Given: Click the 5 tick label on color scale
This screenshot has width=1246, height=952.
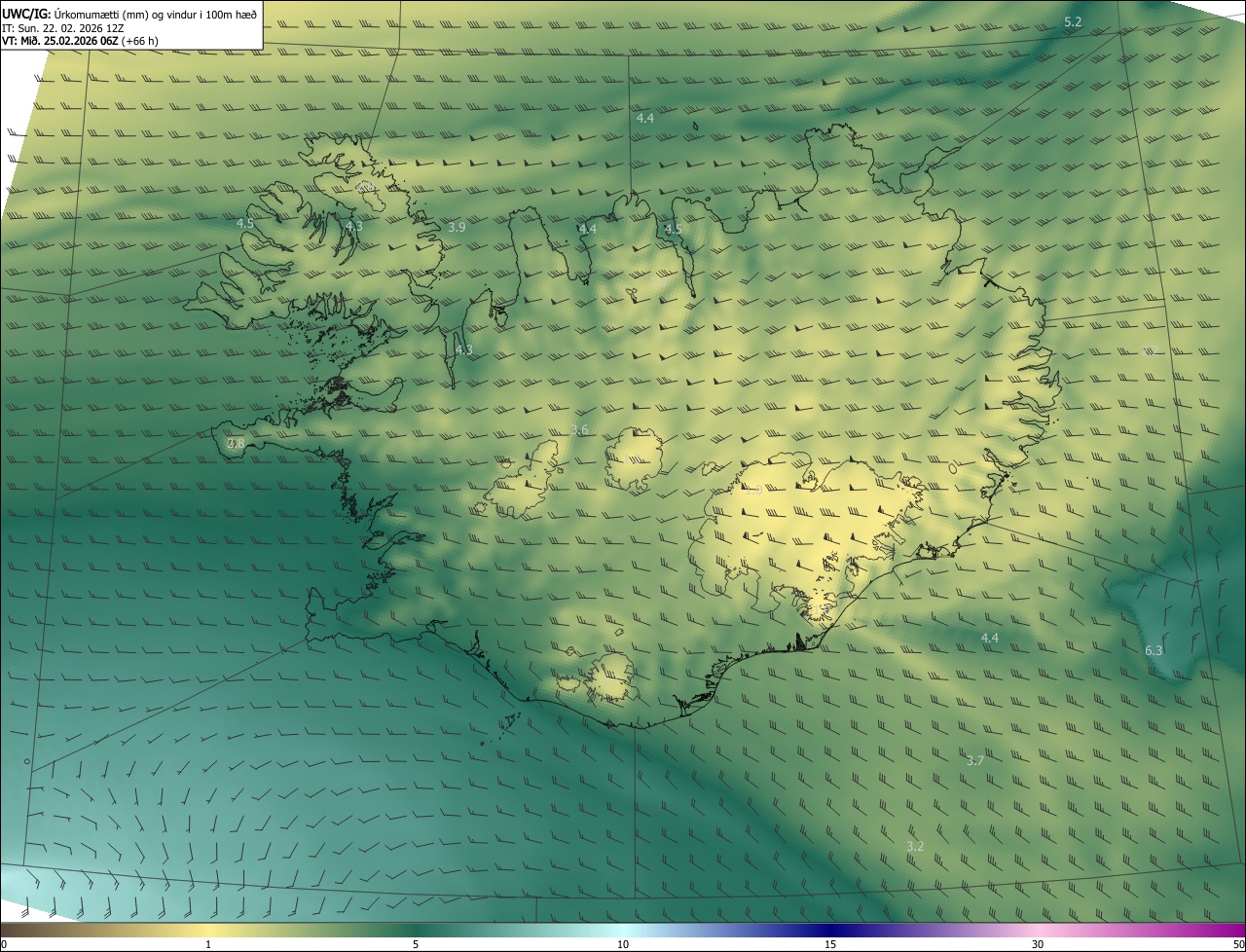Looking at the screenshot, I should pos(416,944).
